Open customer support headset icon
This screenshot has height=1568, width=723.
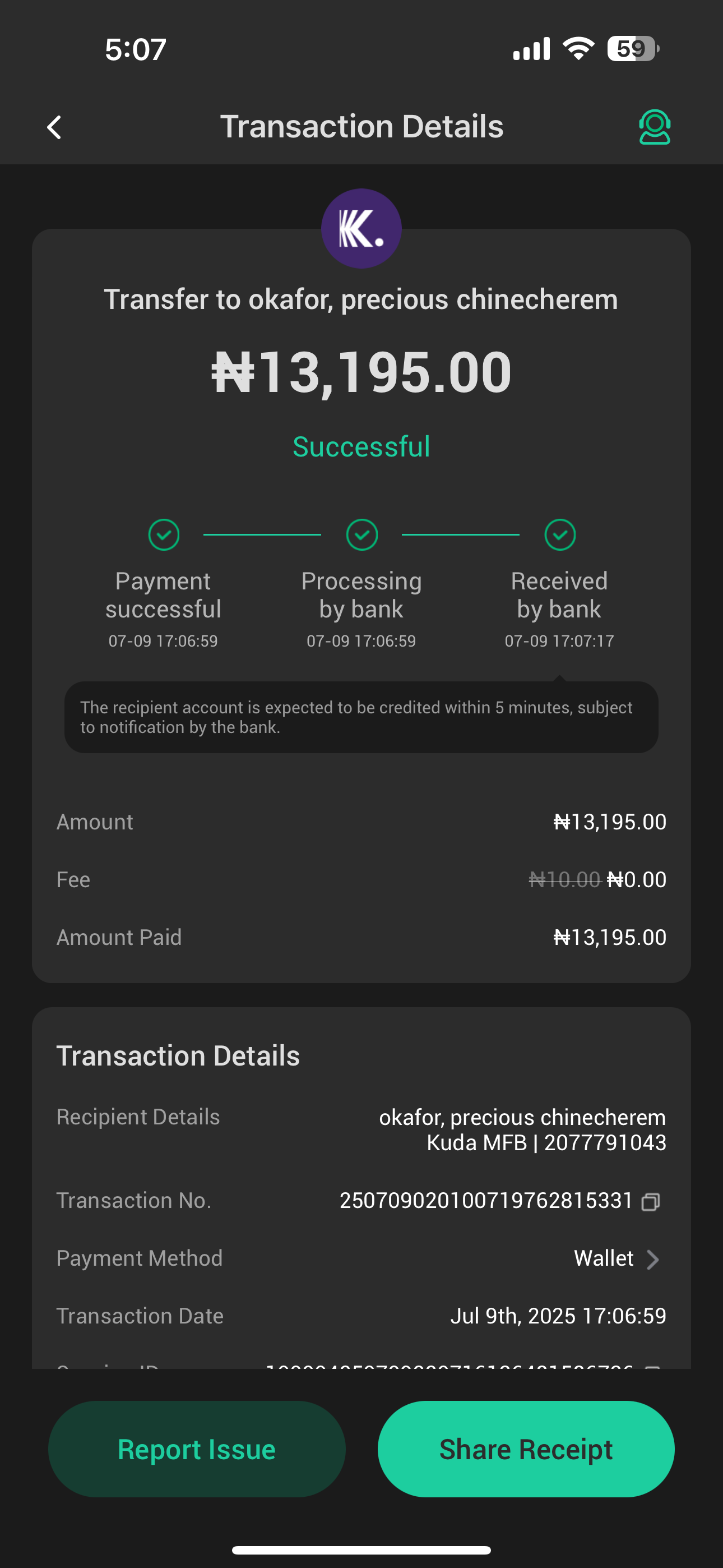654,127
